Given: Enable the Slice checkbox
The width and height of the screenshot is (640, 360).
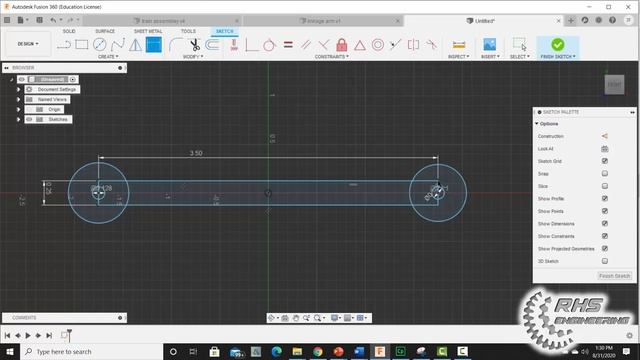Looking at the screenshot, I should tap(605, 186).
